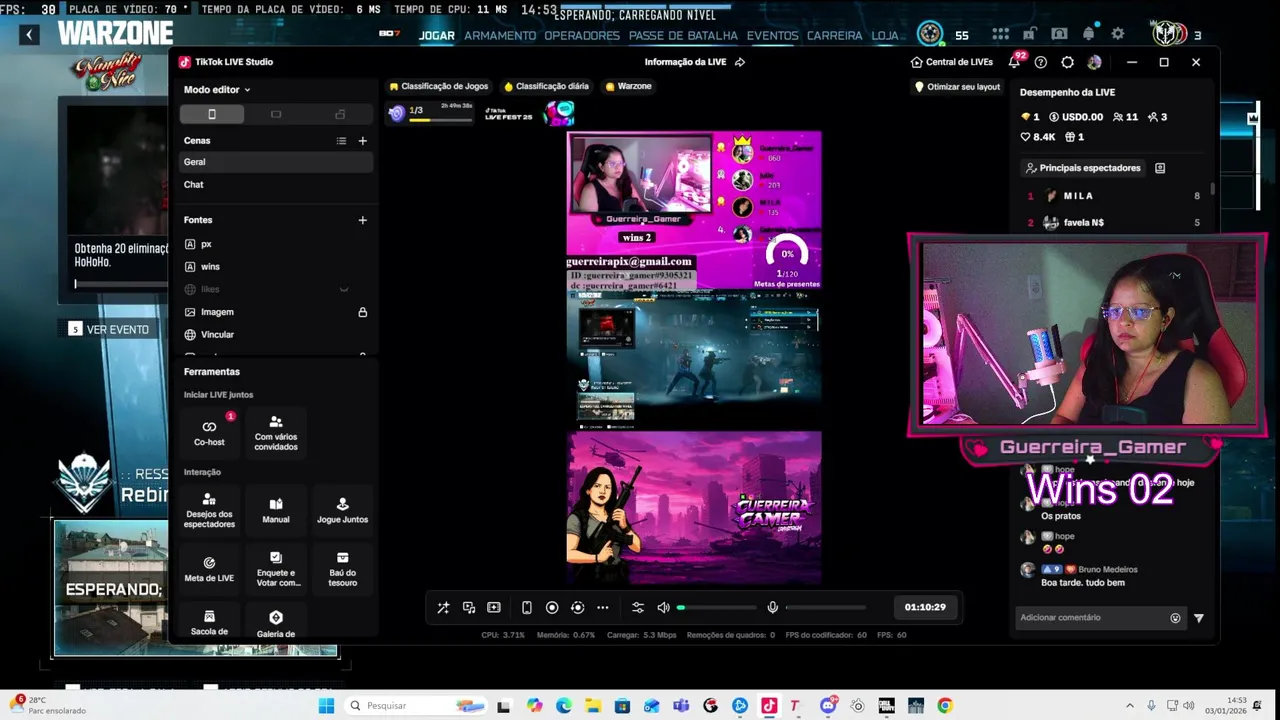Show the hidden likes source
This screenshot has height=720, width=1280.
344,289
